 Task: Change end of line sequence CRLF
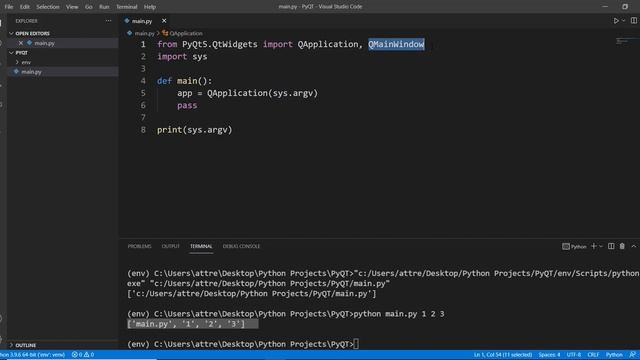click(593, 355)
